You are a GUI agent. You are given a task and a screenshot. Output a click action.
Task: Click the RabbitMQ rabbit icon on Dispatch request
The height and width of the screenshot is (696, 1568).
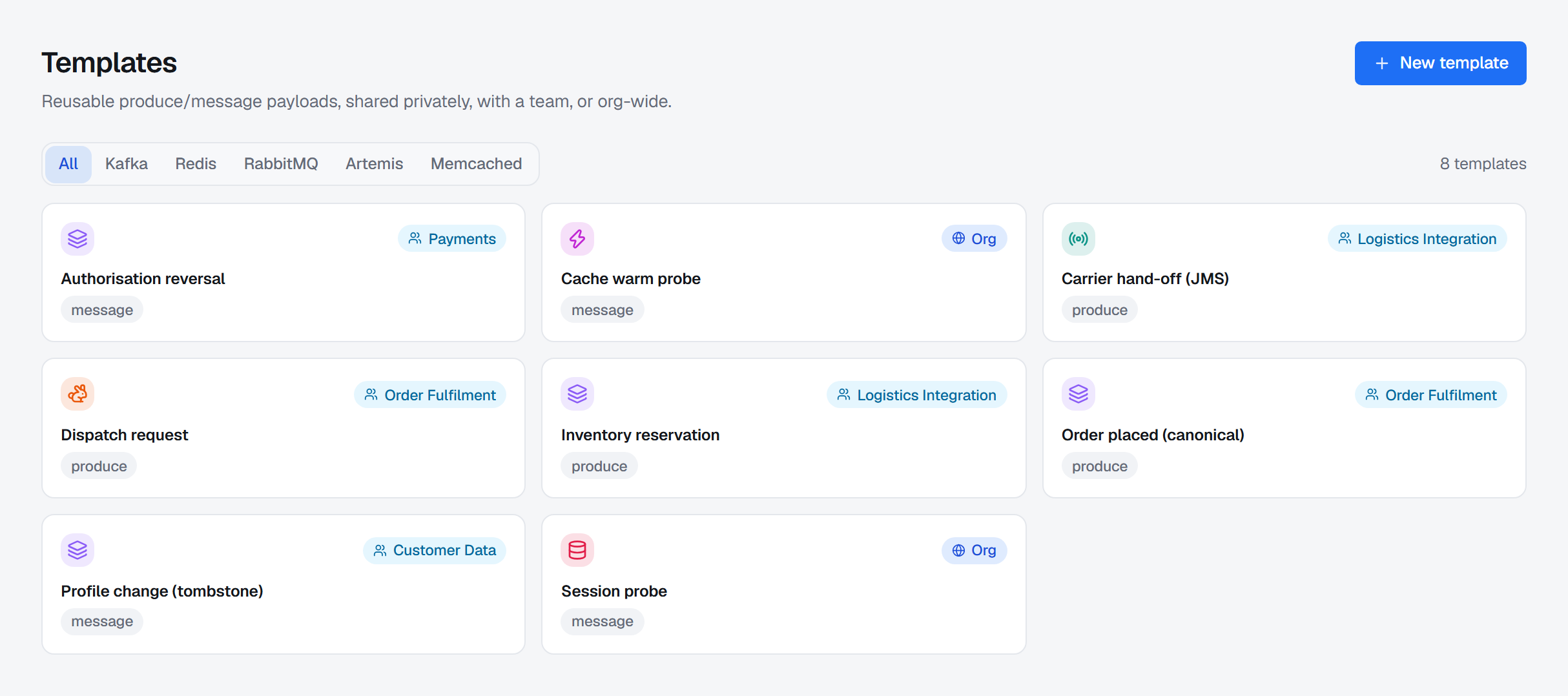[77, 394]
